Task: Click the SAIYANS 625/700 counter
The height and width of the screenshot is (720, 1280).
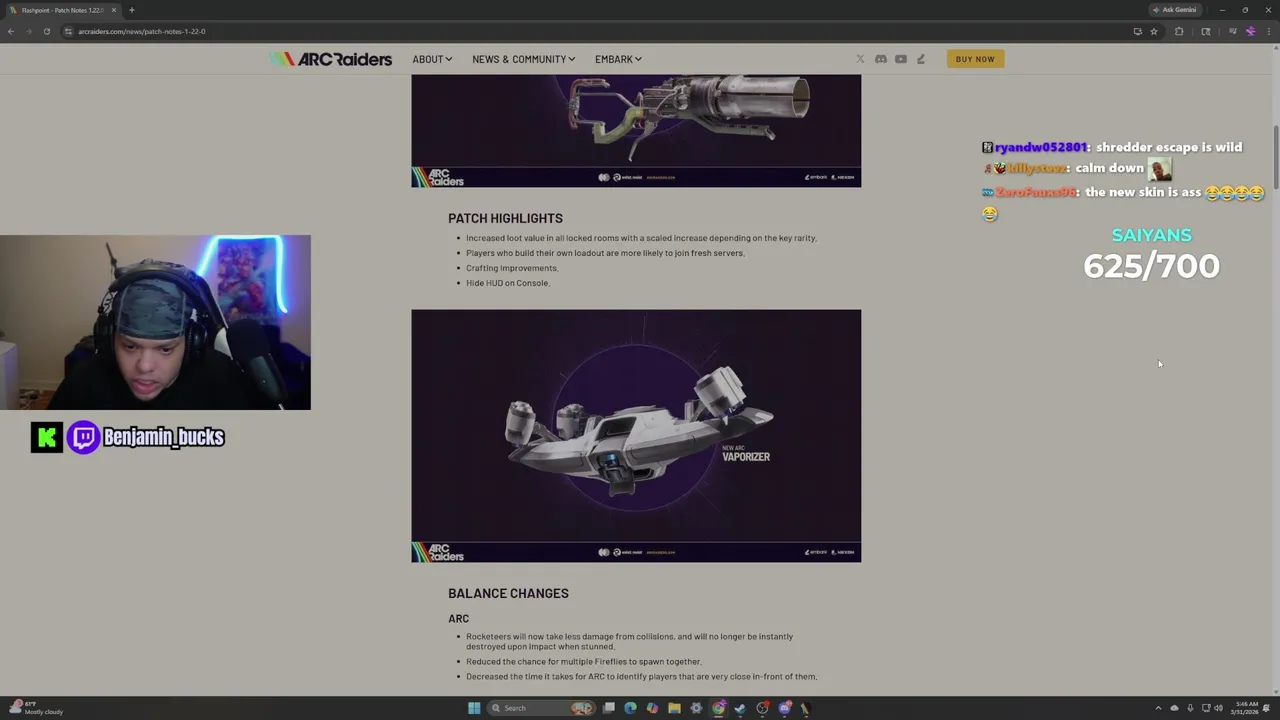Action: coord(1151,254)
